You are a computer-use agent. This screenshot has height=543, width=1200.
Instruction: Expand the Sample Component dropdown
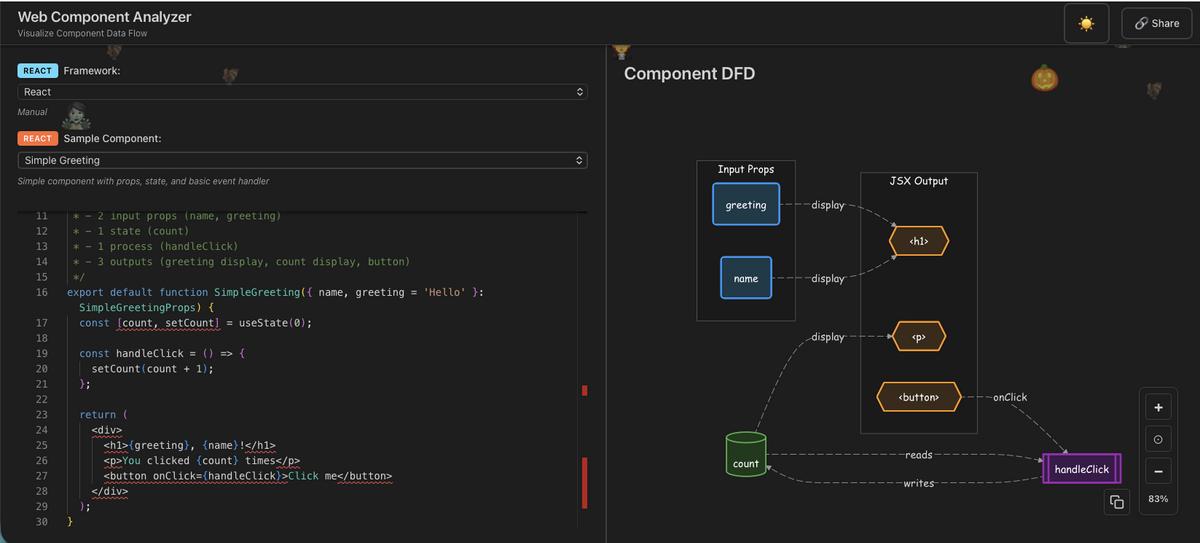click(302, 160)
